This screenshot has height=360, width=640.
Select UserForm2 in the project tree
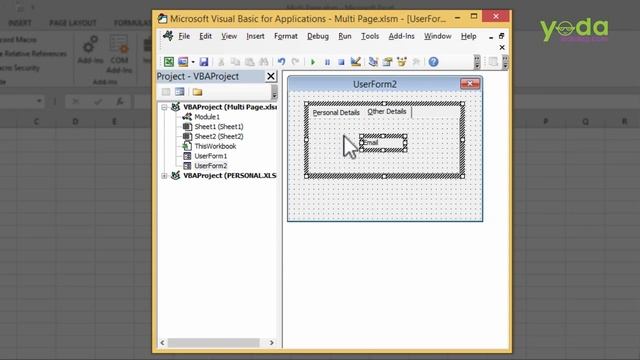211,166
